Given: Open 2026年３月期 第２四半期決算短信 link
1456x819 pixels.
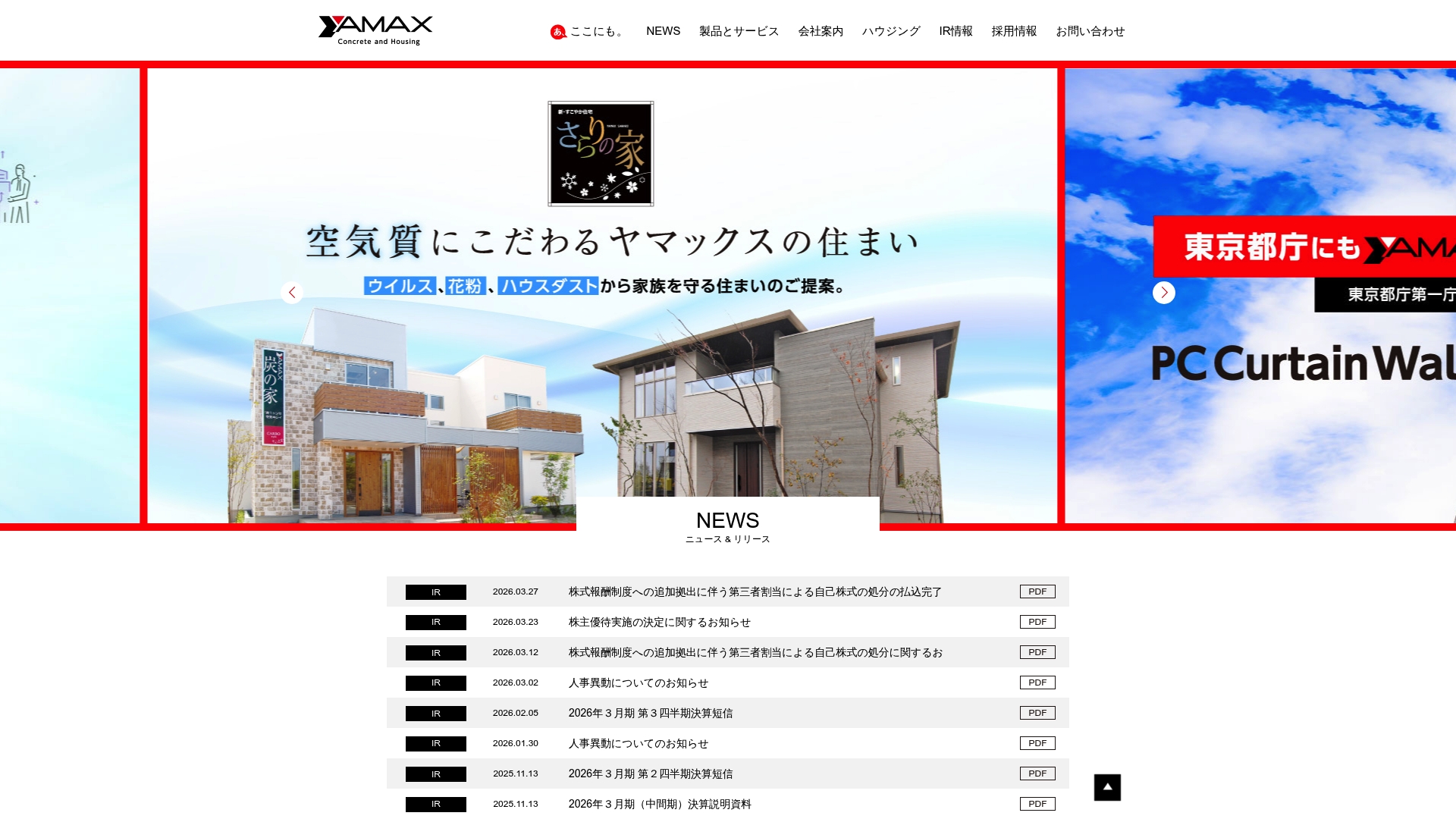Looking at the screenshot, I should pyautogui.click(x=651, y=773).
